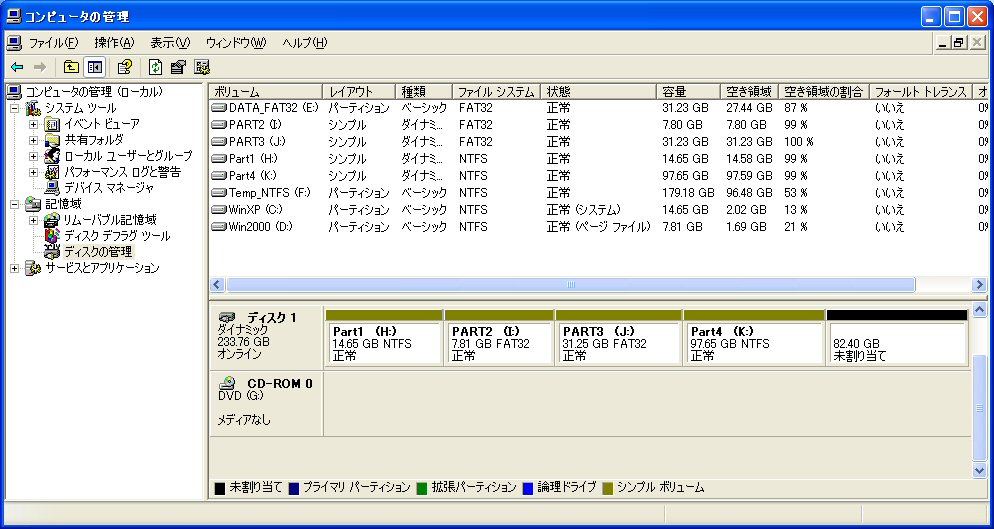Select ディスク デフラグ ツール in the tree
Image resolution: width=994 pixels, height=529 pixels.
[117, 236]
